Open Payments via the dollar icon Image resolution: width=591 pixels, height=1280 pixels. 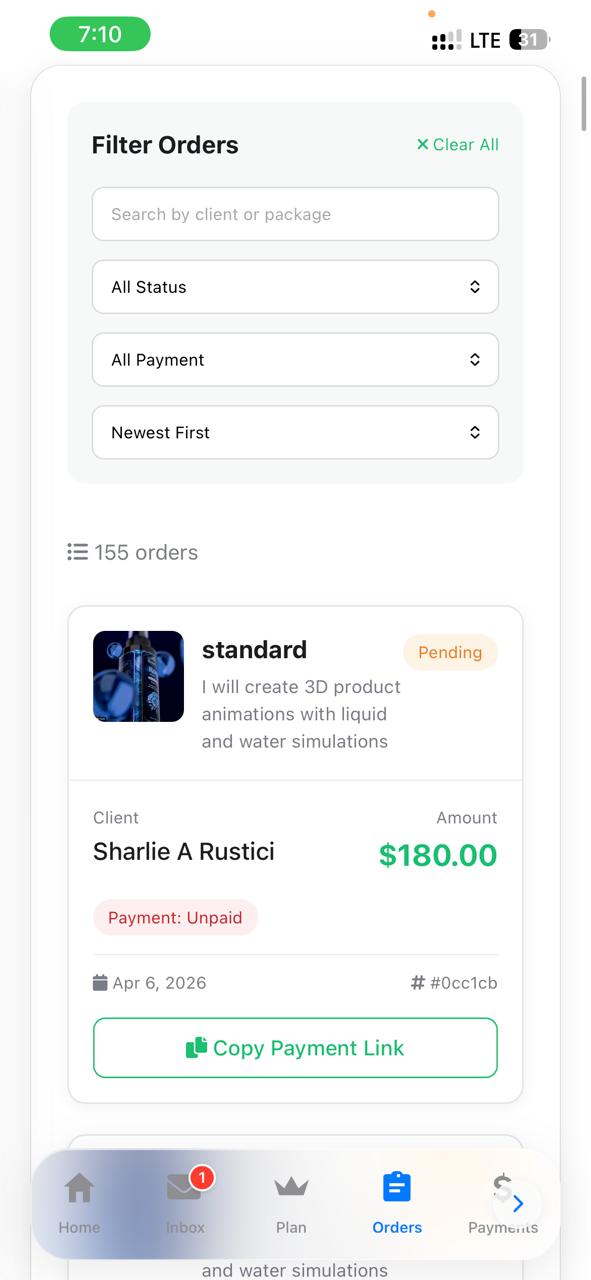(x=503, y=1188)
